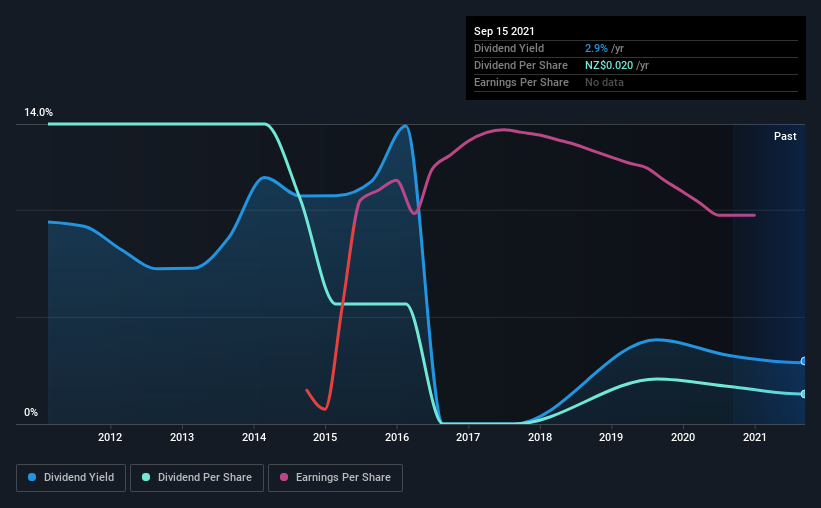Screen dimensions: 821x508
Task: Click the 2021 x-axis label
Action: pyautogui.click(x=755, y=437)
